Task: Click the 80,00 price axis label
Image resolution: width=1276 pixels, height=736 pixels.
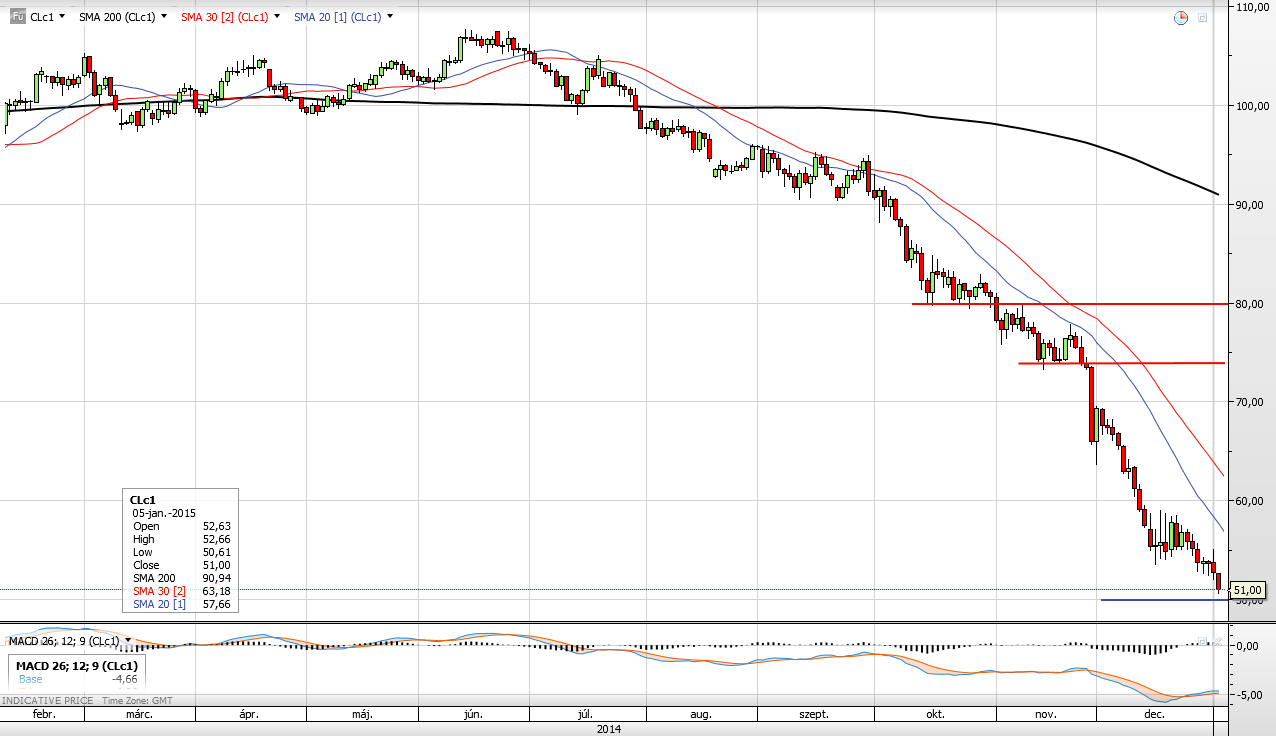Action: click(x=1252, y=304)
